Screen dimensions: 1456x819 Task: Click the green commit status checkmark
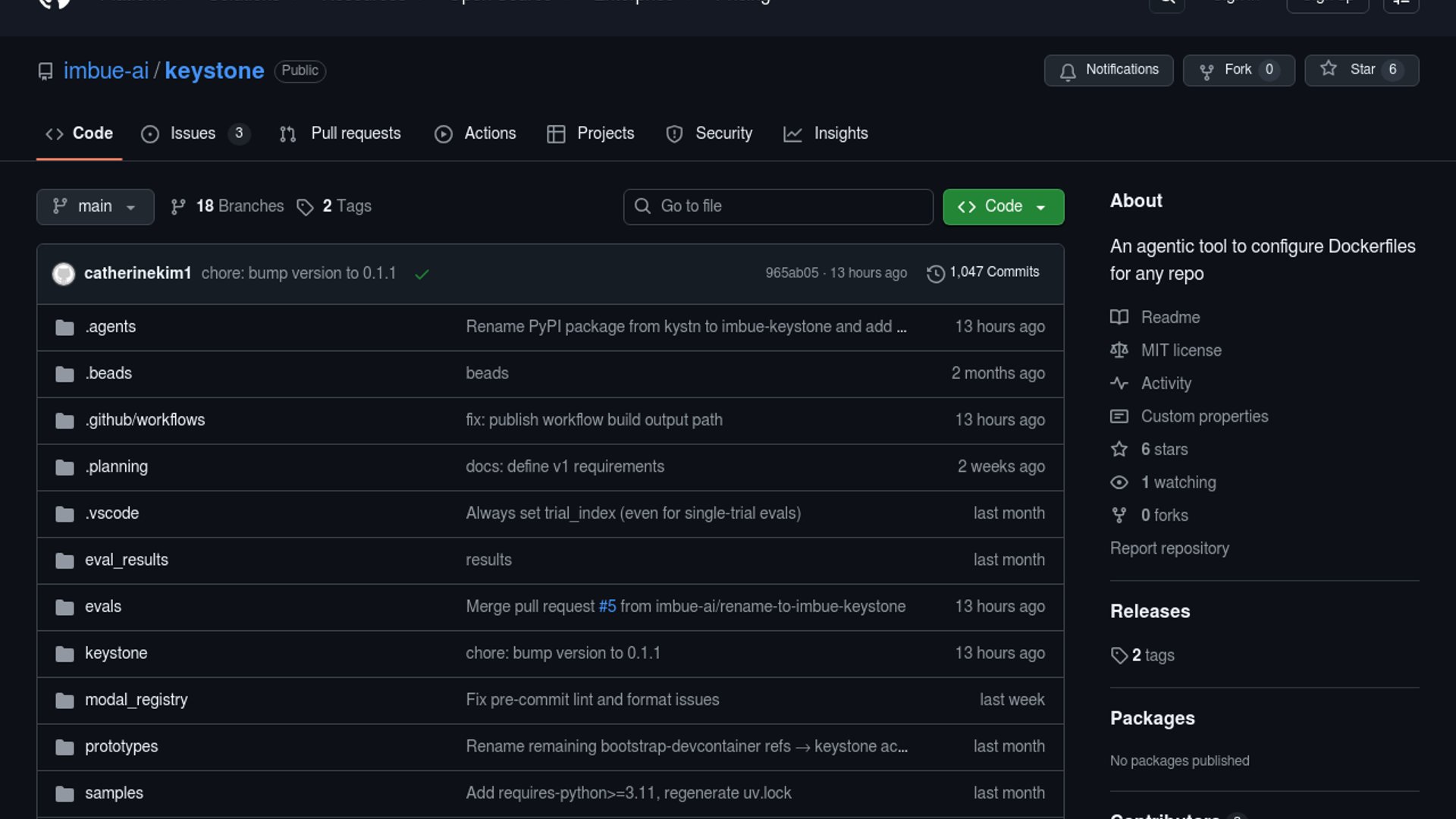point(422,274)
